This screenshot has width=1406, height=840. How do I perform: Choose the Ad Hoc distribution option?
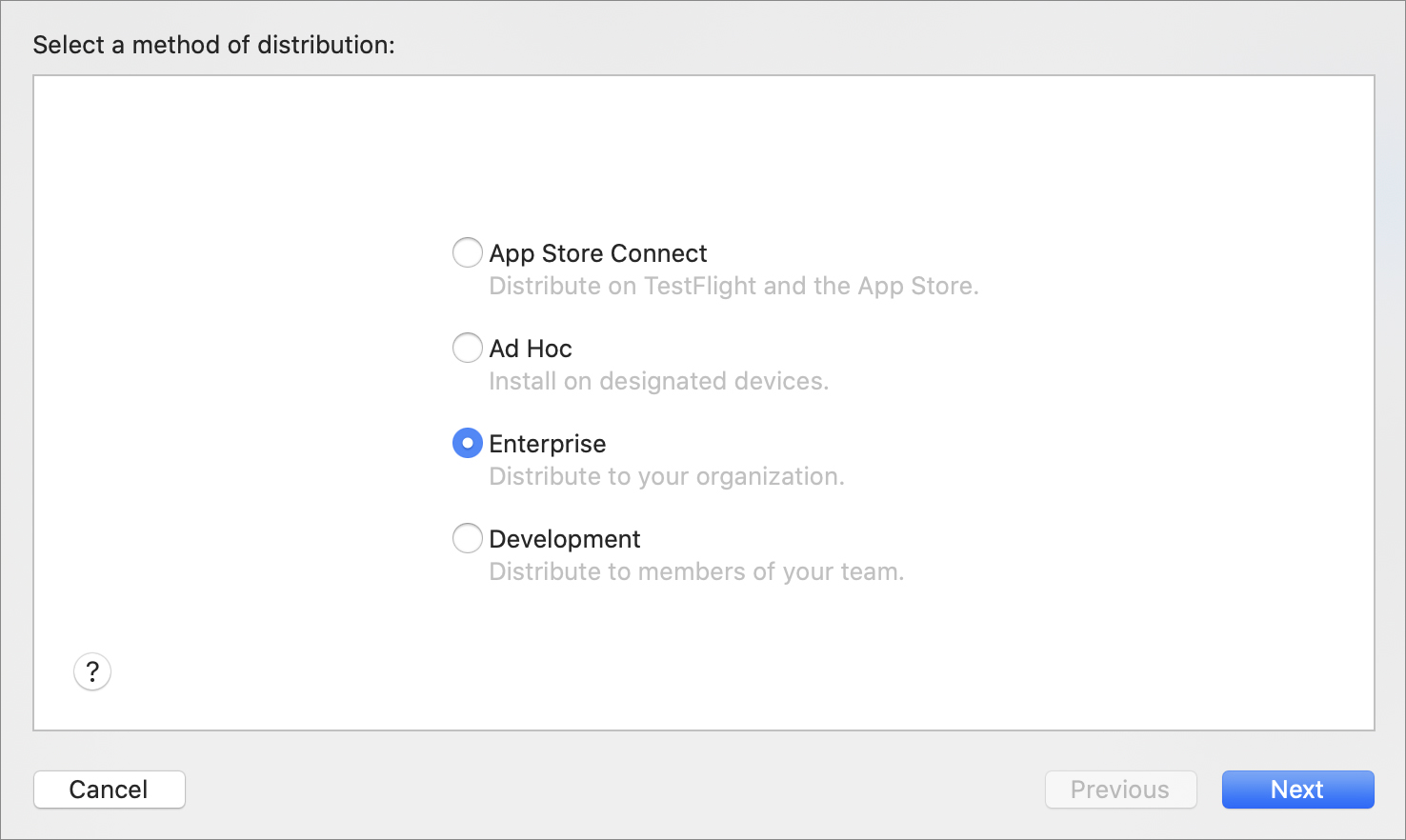point(467,349)
